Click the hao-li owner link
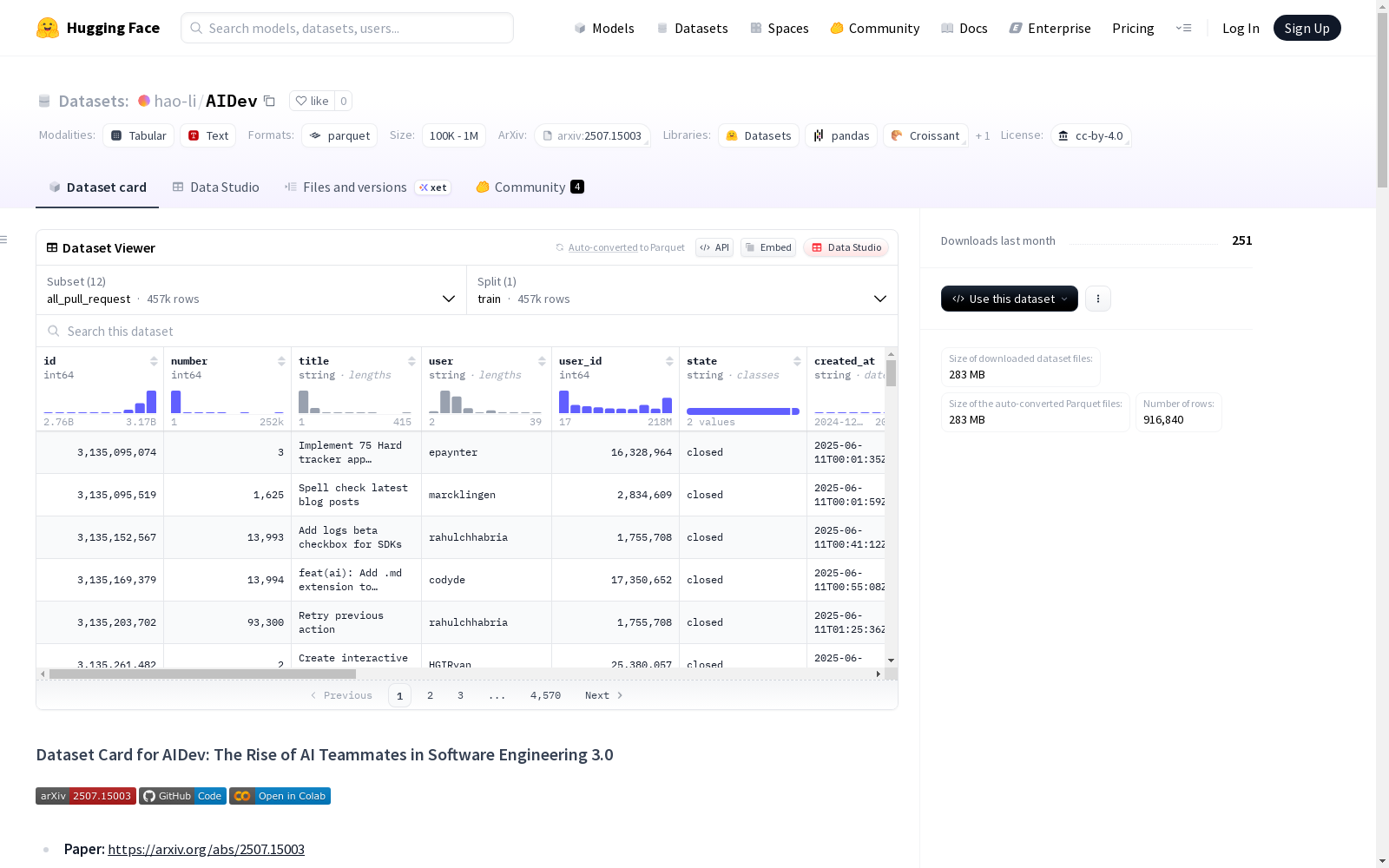This screenshot has height=868, width=1389. [175, 101]
